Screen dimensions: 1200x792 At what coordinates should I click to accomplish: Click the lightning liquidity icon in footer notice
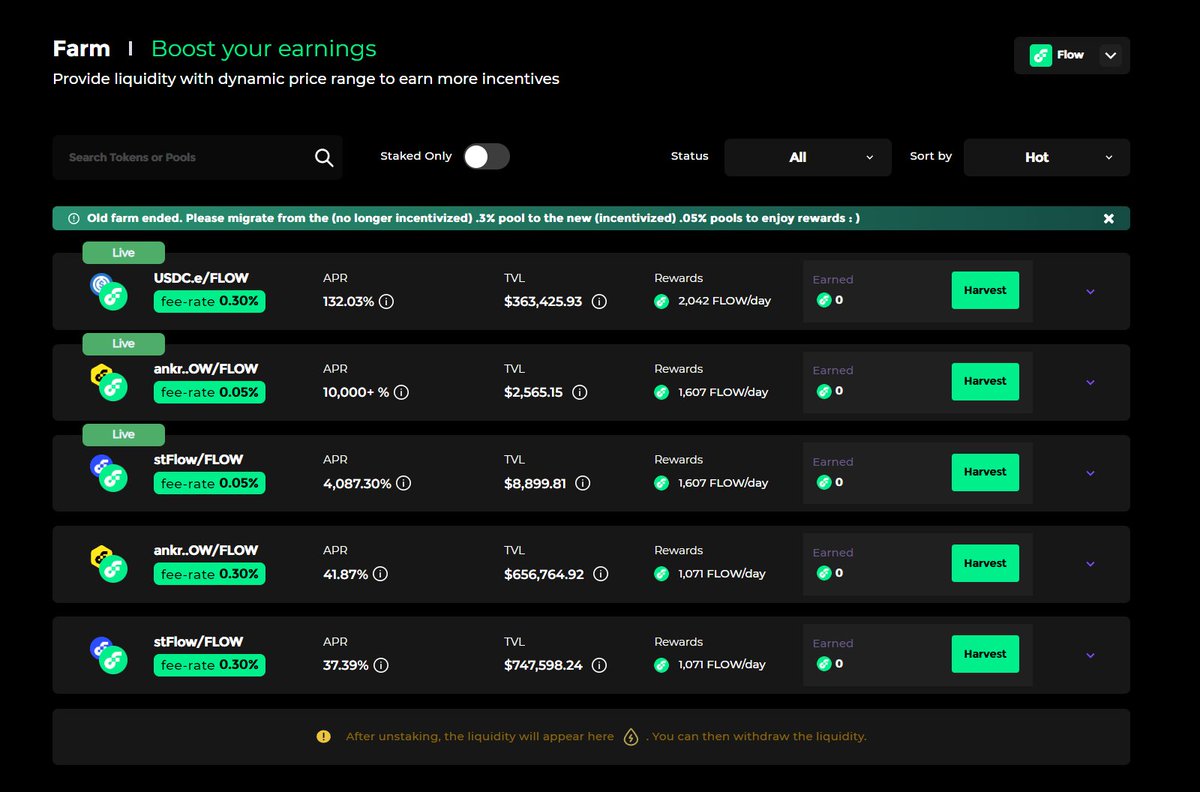point(630,737)
